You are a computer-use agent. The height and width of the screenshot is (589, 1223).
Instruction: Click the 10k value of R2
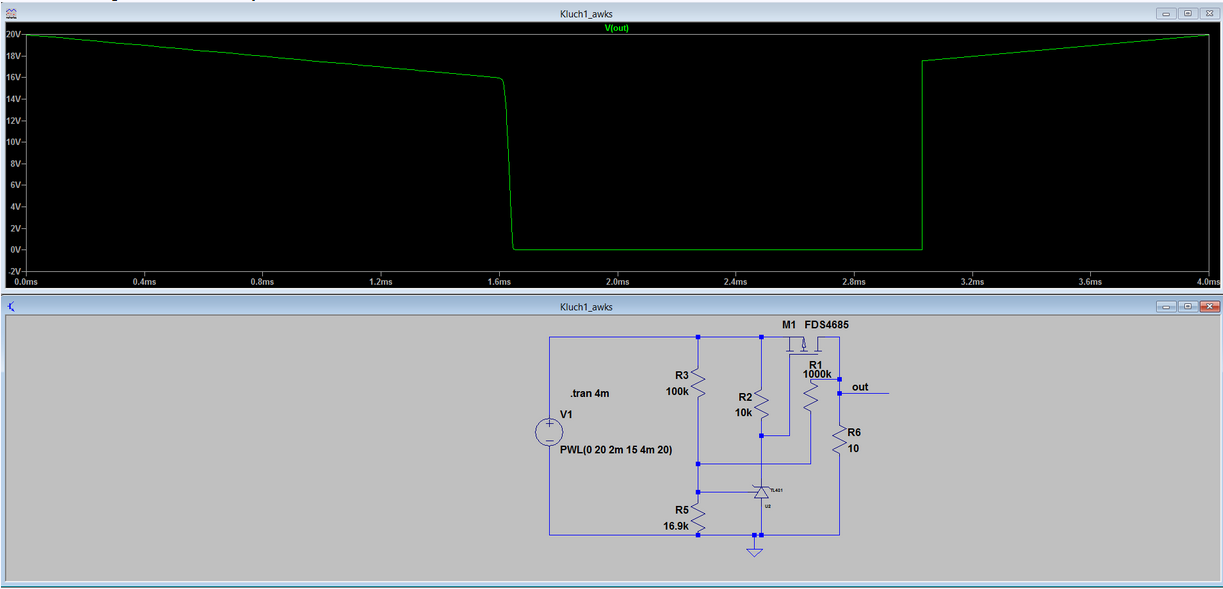pos(743,412)
